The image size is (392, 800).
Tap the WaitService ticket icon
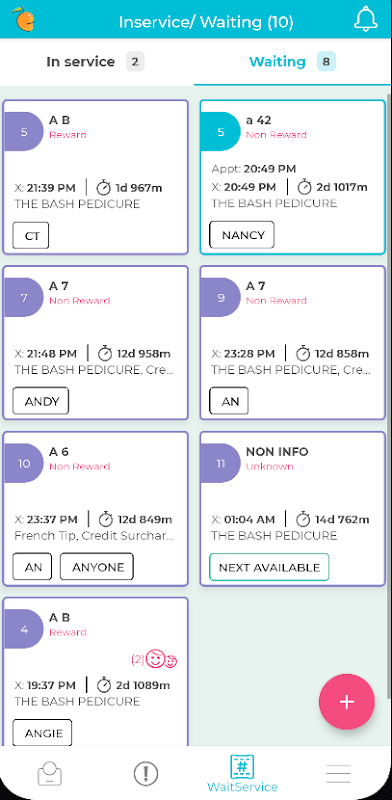click(242, 766)
